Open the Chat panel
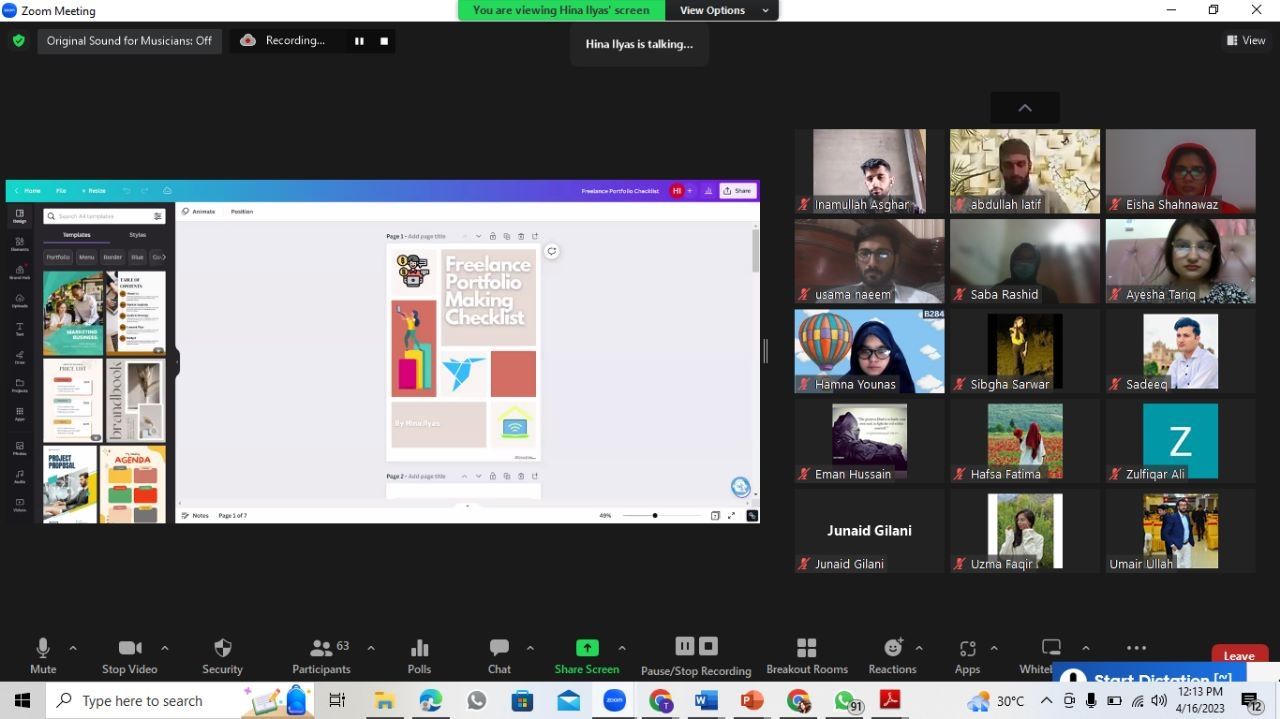 (x=499, y=649)
